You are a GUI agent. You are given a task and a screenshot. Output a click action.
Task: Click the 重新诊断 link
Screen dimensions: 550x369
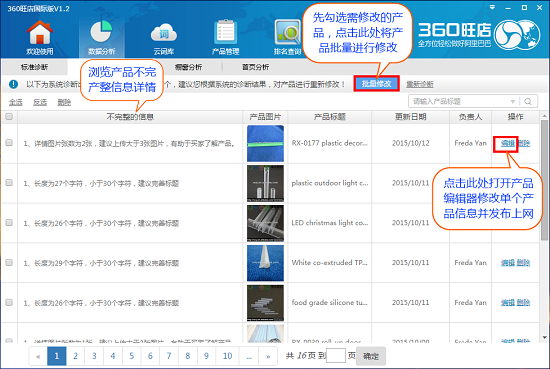(420, 84)
